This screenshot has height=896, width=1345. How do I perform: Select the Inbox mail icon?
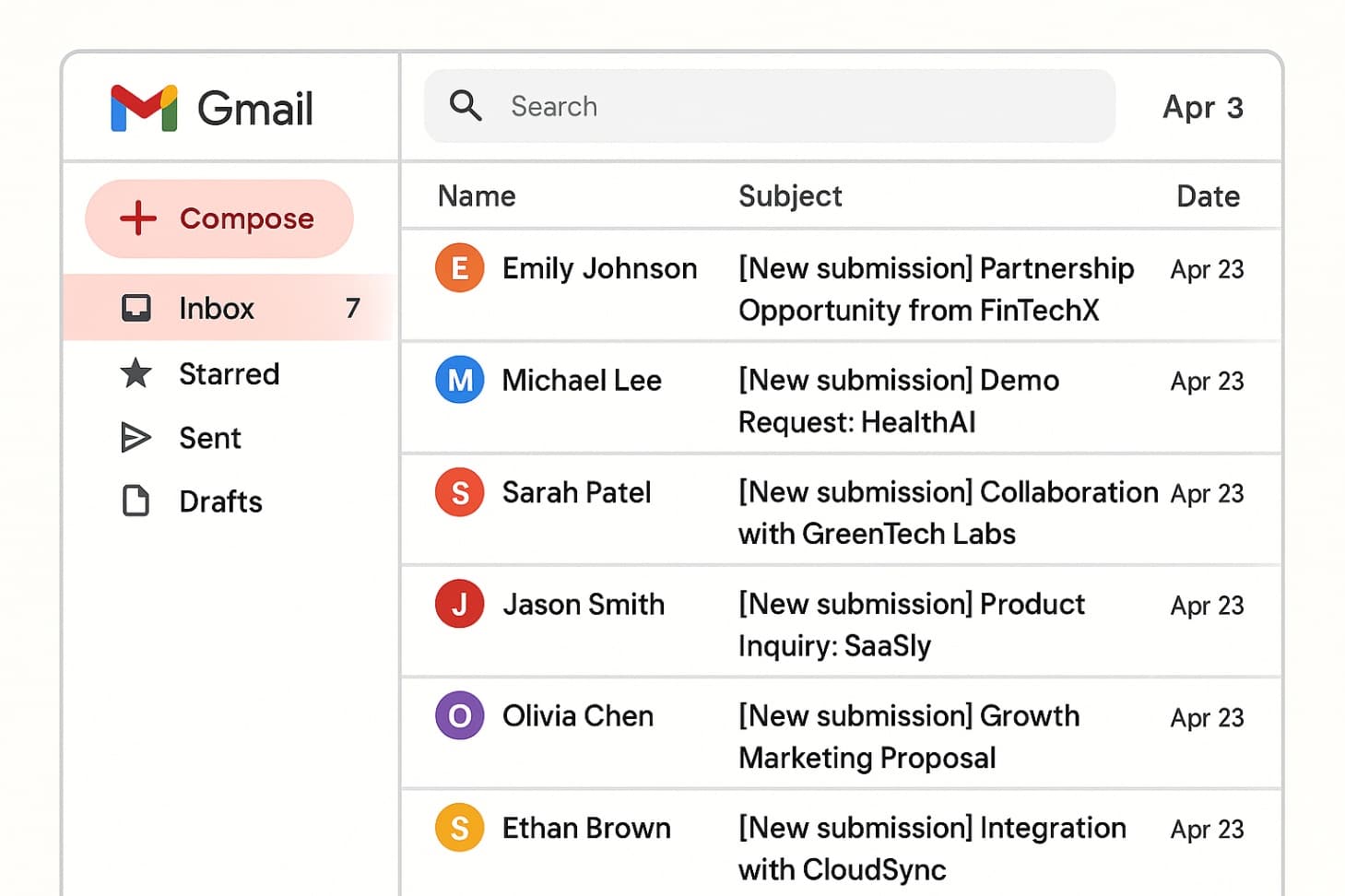(x=136, y=308)
